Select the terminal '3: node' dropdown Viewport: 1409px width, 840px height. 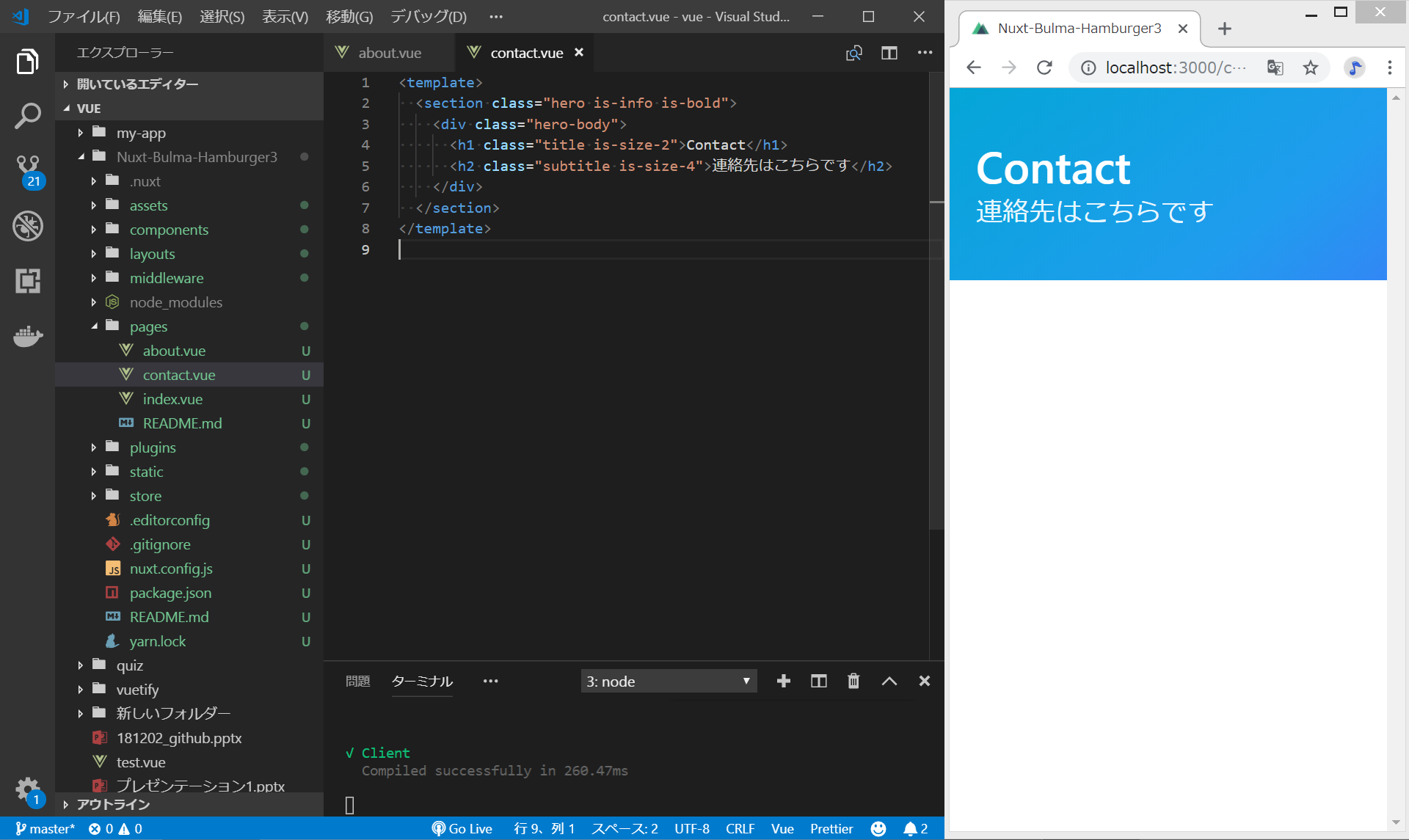coord(669,682)
